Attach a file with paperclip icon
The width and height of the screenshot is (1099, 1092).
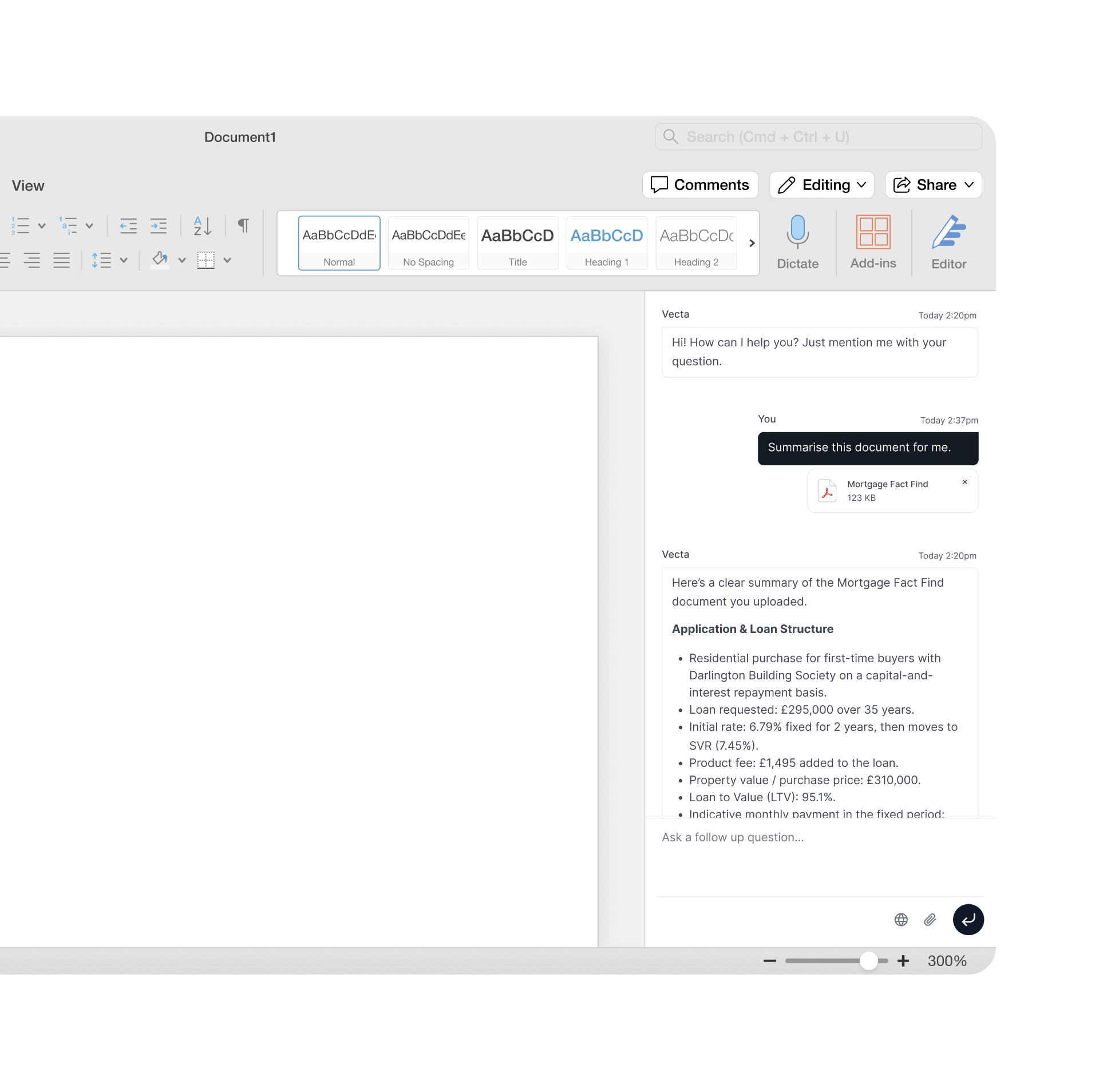coord(930,920)
